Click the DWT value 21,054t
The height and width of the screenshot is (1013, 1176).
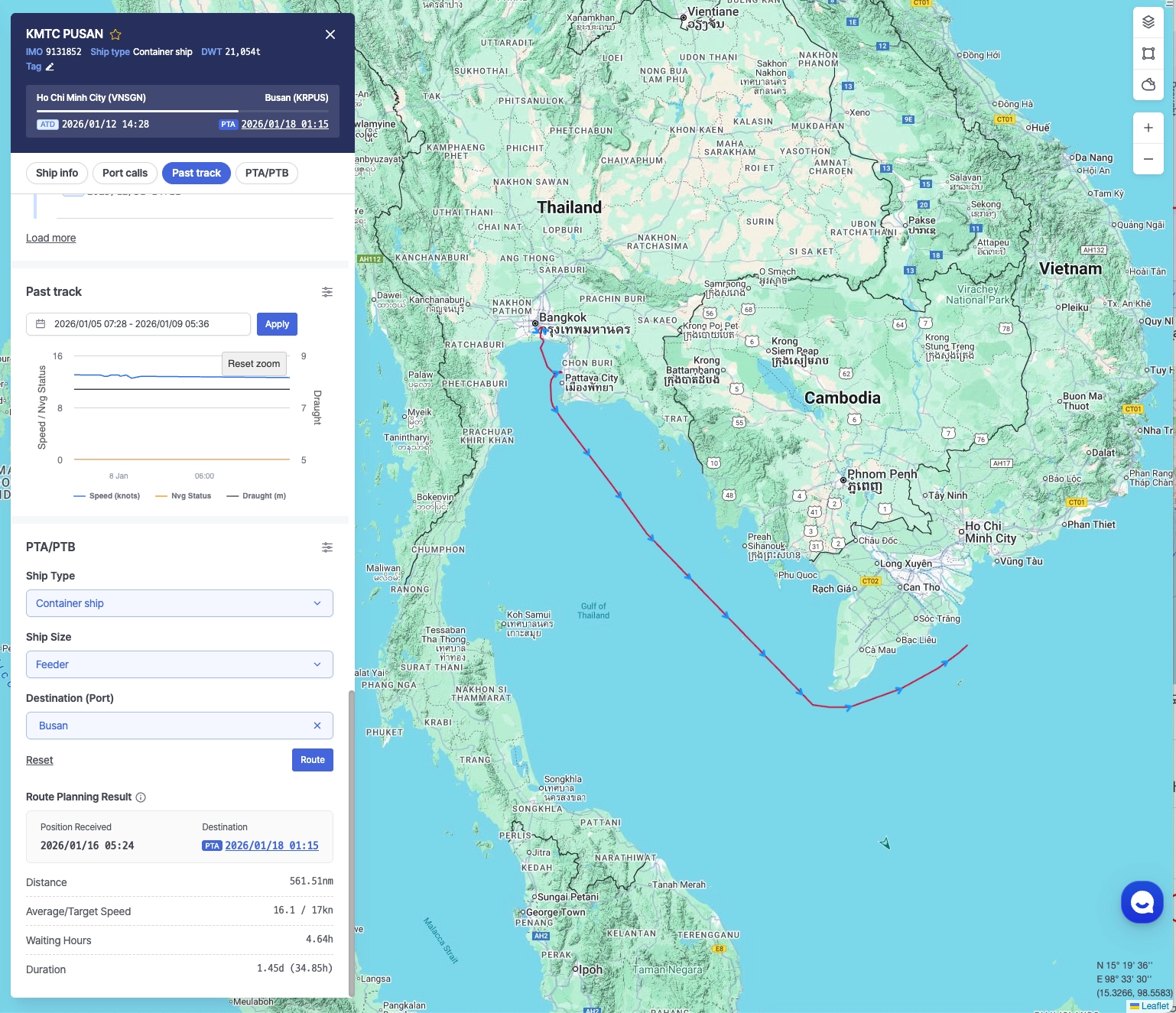[242, 52]
